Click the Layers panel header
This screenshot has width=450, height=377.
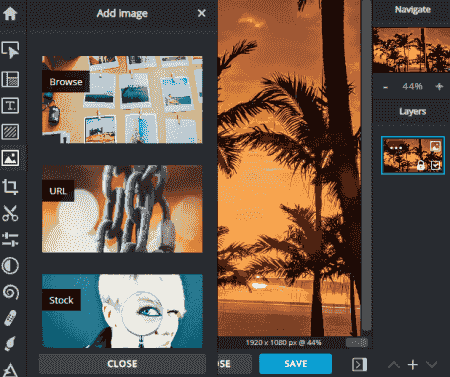click(413, 112)
